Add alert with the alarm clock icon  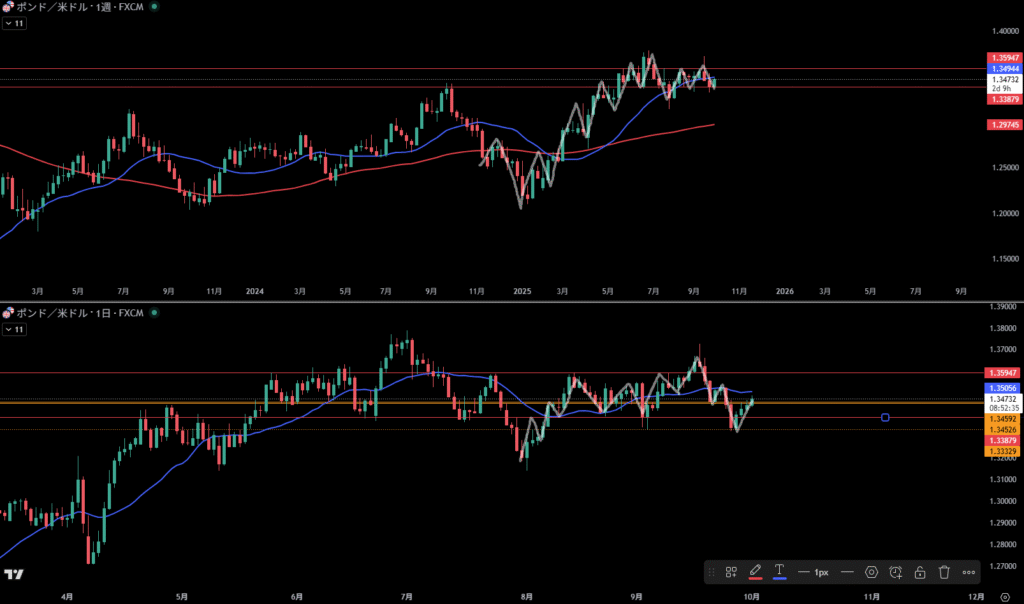896,572
